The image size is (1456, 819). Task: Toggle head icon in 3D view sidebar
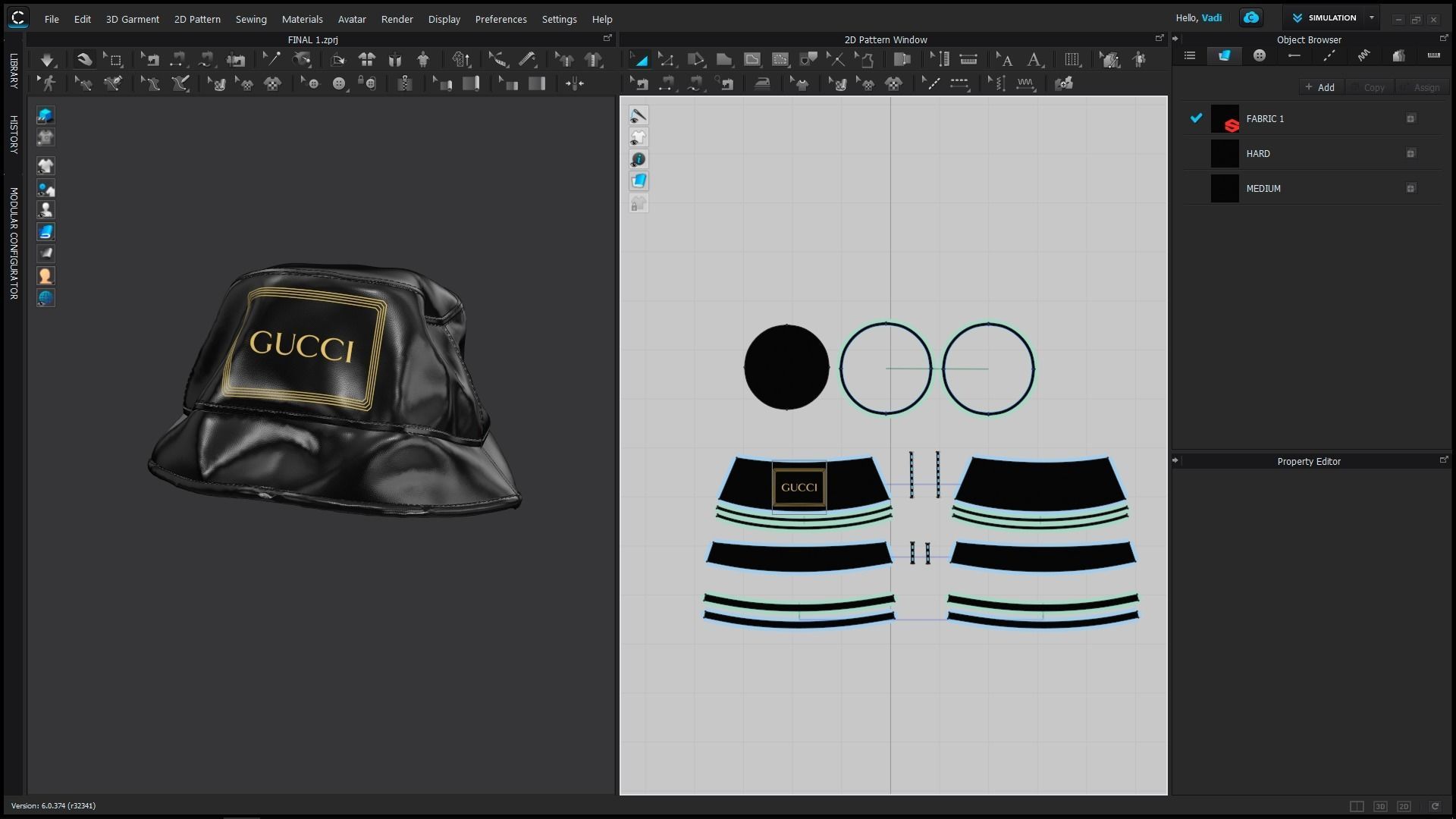(x=45, y=276)
